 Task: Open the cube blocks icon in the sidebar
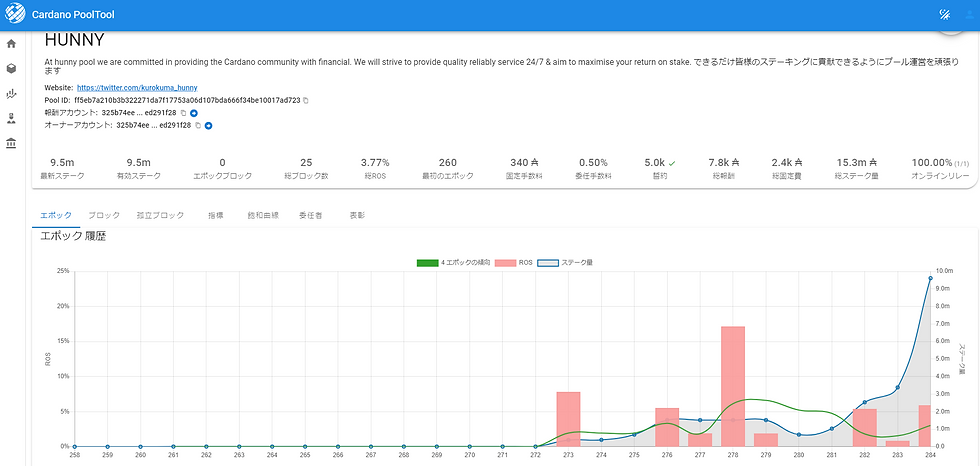[x=11, y=69]
